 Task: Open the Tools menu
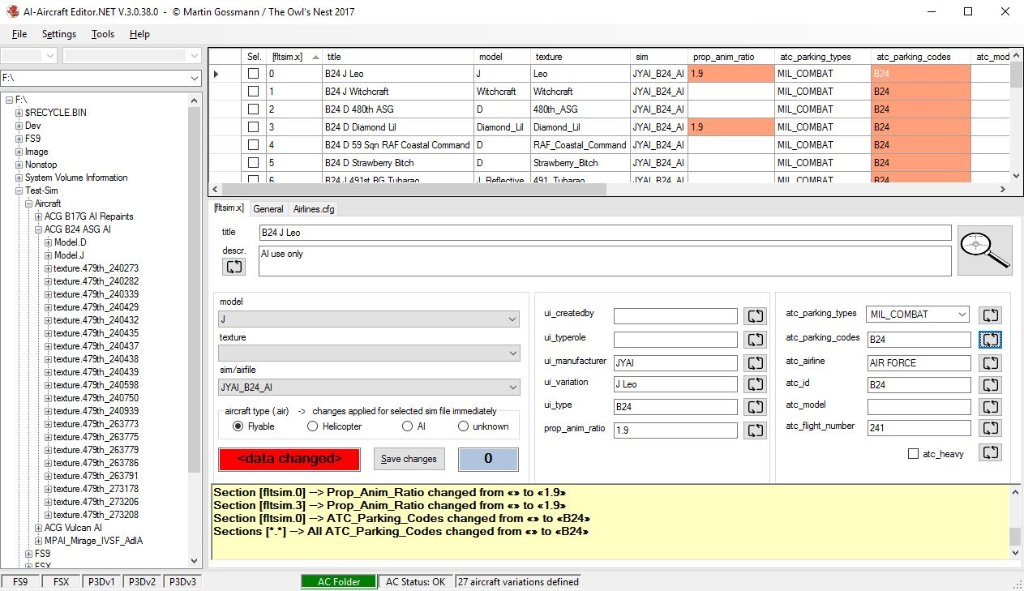coord(102,34)
